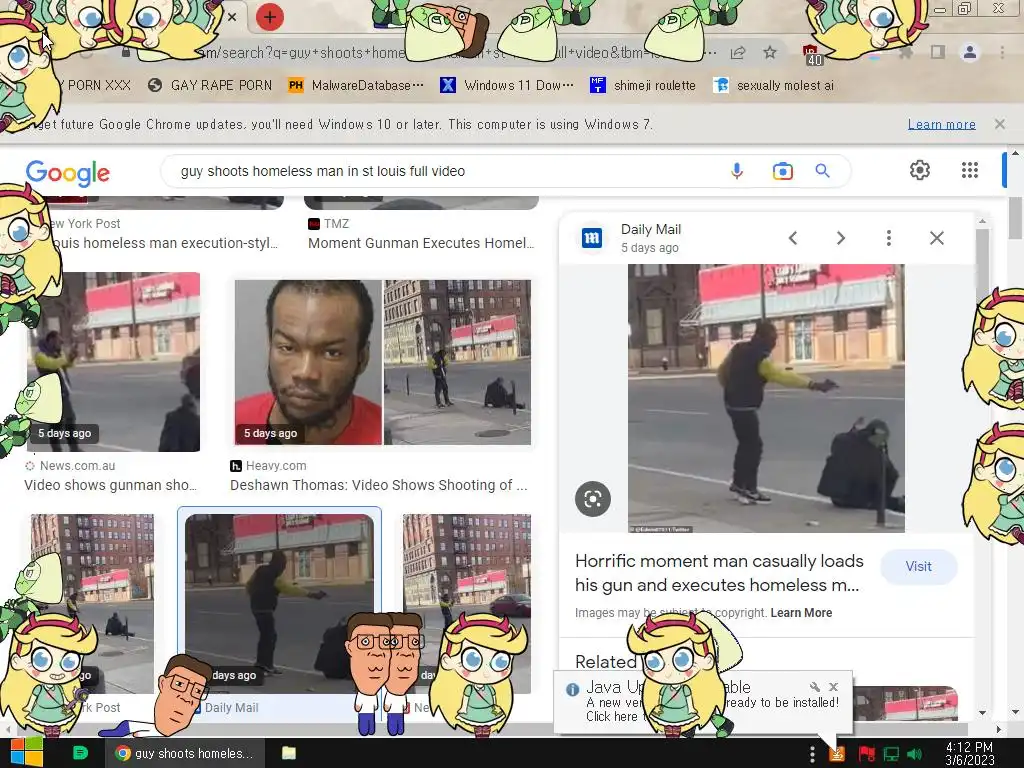This screenshot has height=768, width=1024.
Task: Click the Daily Mail source favicon
Action: click(x=592, y=238)
